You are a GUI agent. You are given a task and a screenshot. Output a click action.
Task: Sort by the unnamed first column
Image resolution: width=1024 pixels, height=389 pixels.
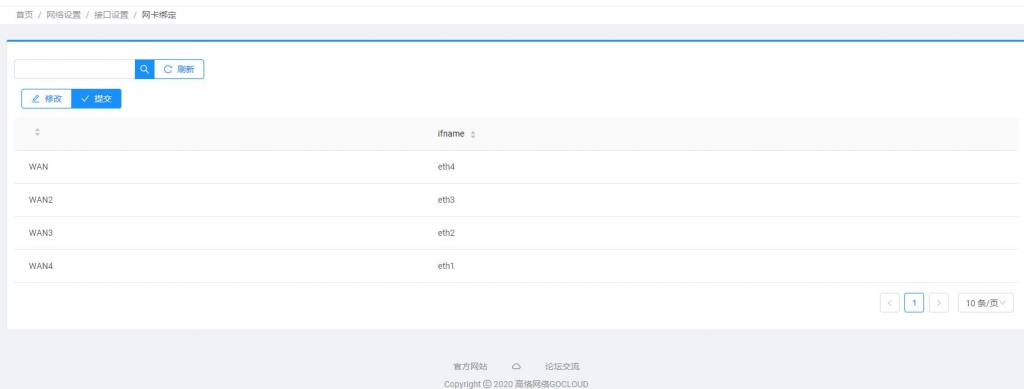point(37,132)
